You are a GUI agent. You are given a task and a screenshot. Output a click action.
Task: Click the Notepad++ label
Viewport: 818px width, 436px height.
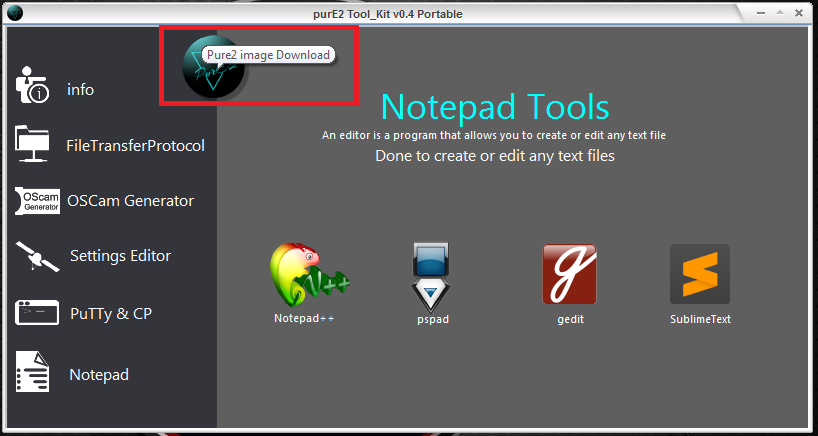(304, 318)
